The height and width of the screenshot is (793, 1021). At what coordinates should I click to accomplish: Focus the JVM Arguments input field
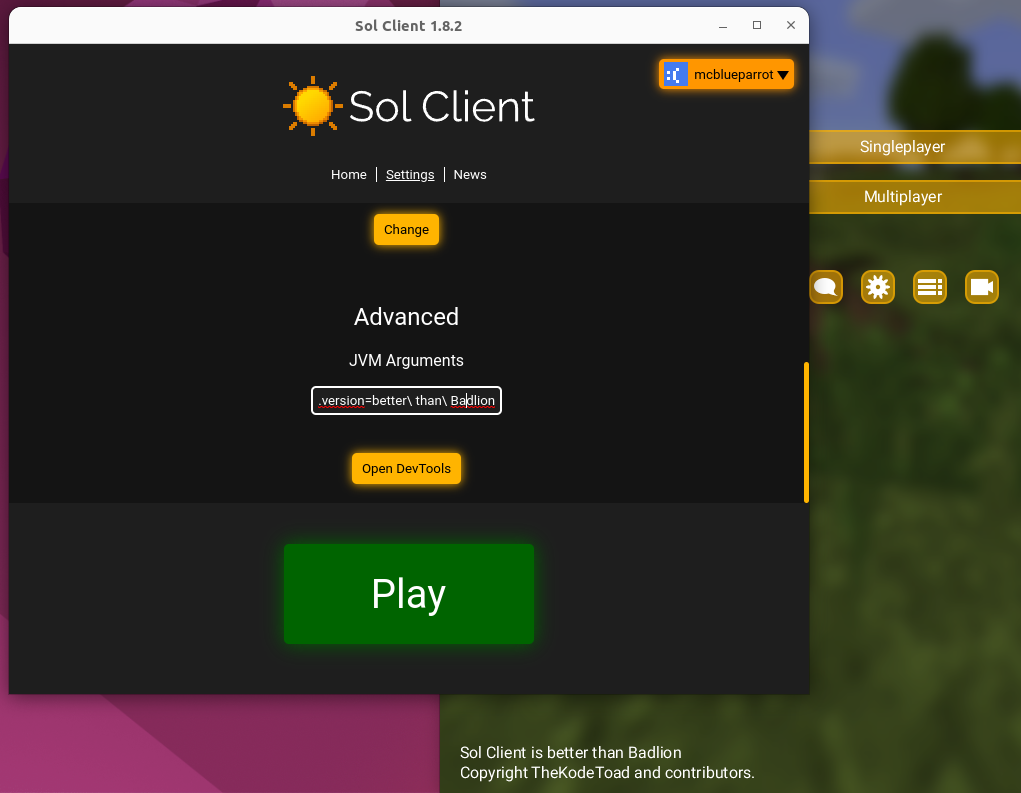pos(406,400)
